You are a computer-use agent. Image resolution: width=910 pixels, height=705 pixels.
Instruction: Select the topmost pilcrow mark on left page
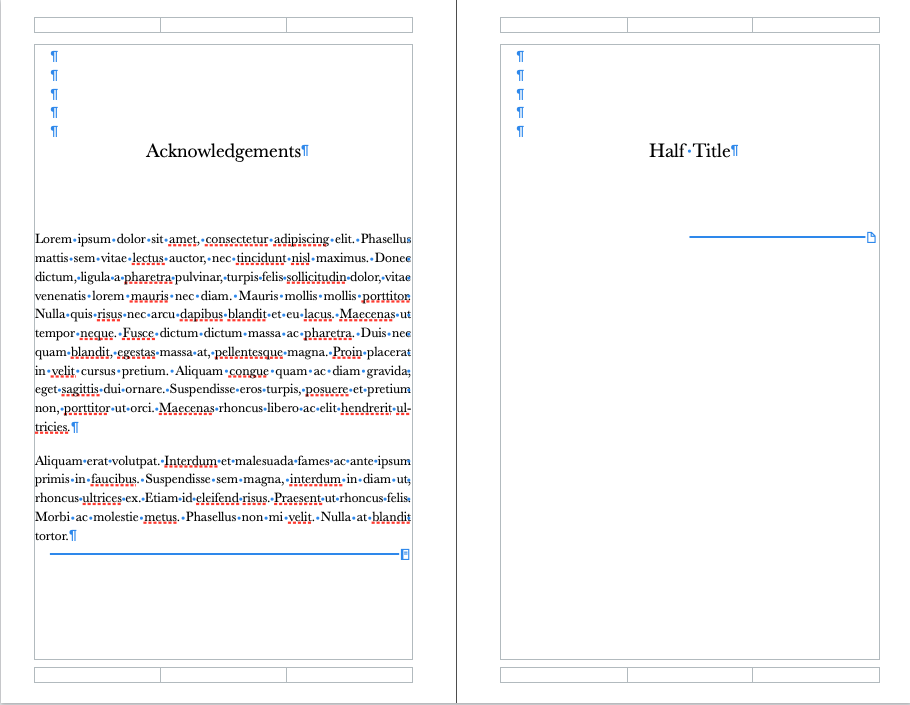(x=55, y=56)
